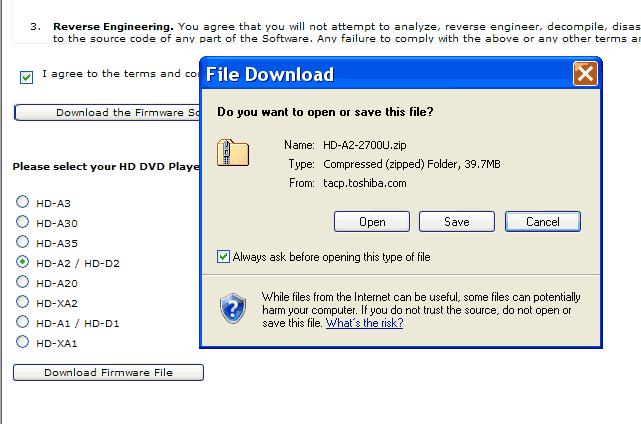Click the Download the Firmware Software button

107,112
